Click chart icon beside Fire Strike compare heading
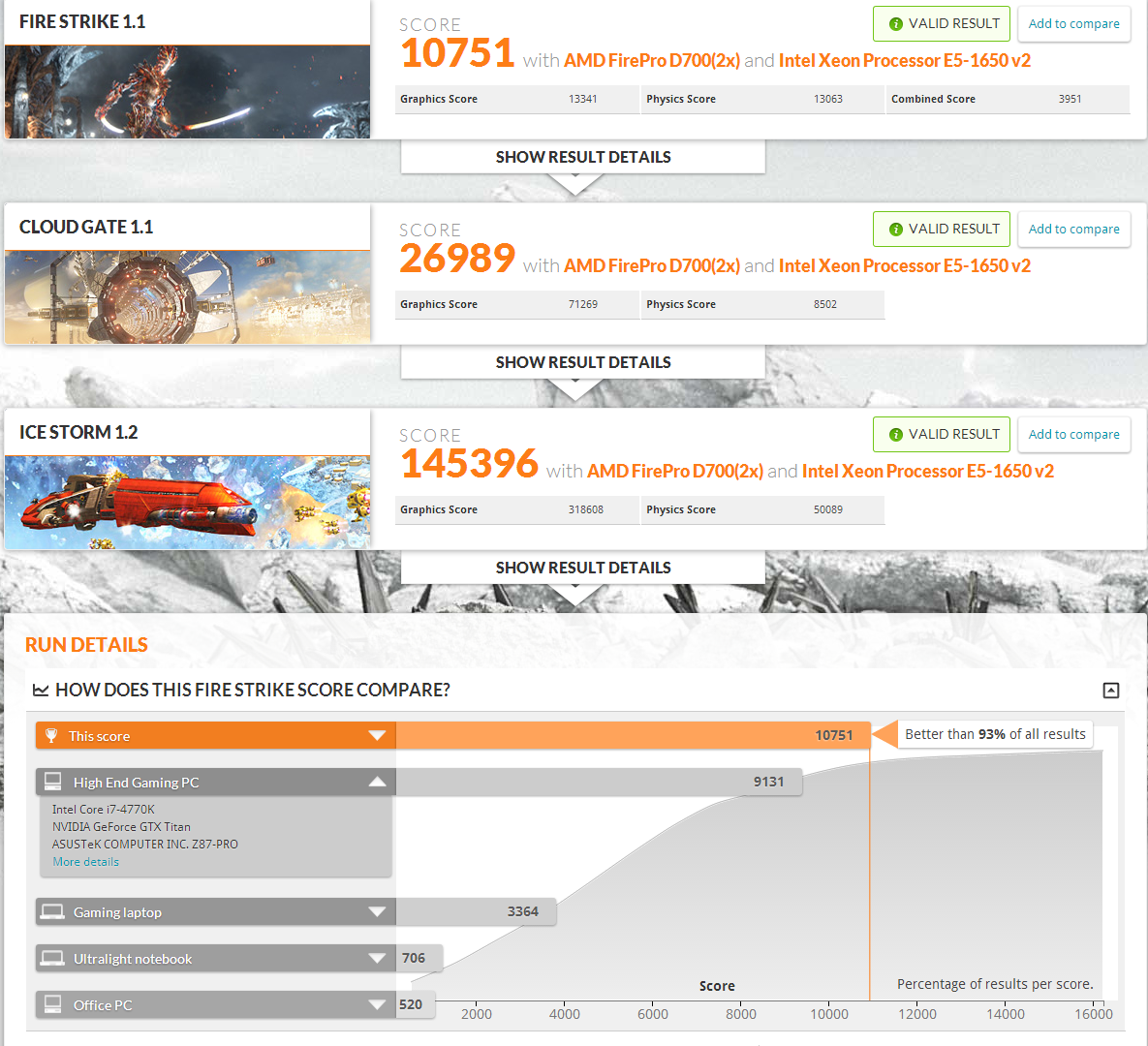Screen dimensions: 1148x1046 (x=41, y=691)
